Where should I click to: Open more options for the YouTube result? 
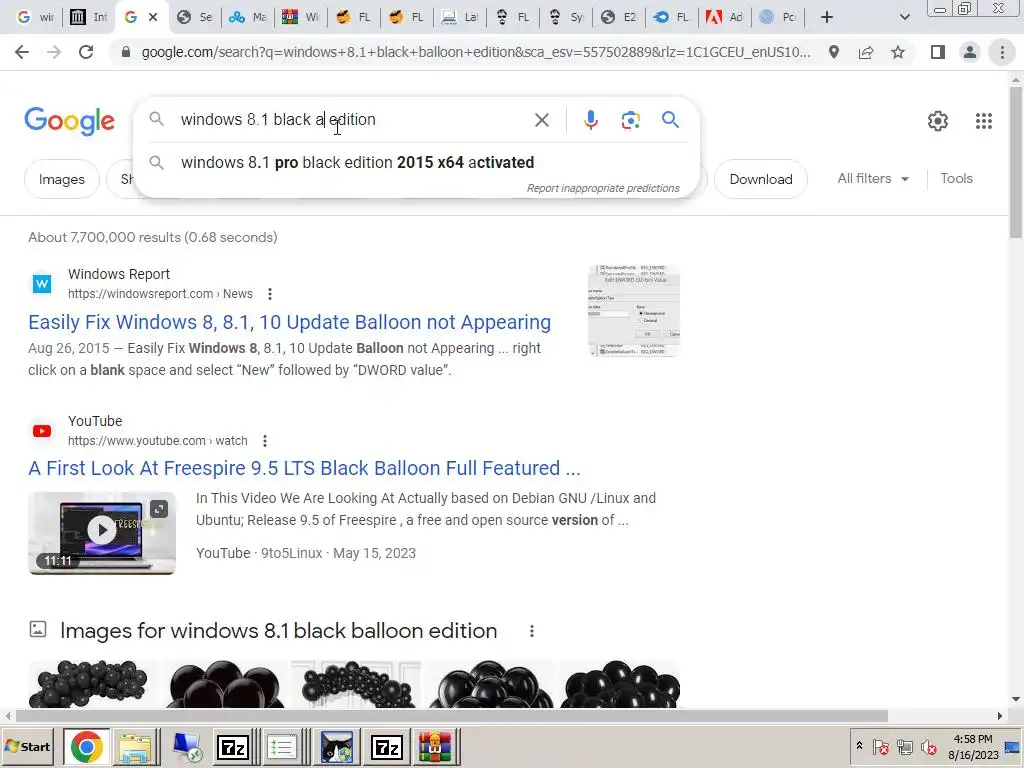coord(264,441)
